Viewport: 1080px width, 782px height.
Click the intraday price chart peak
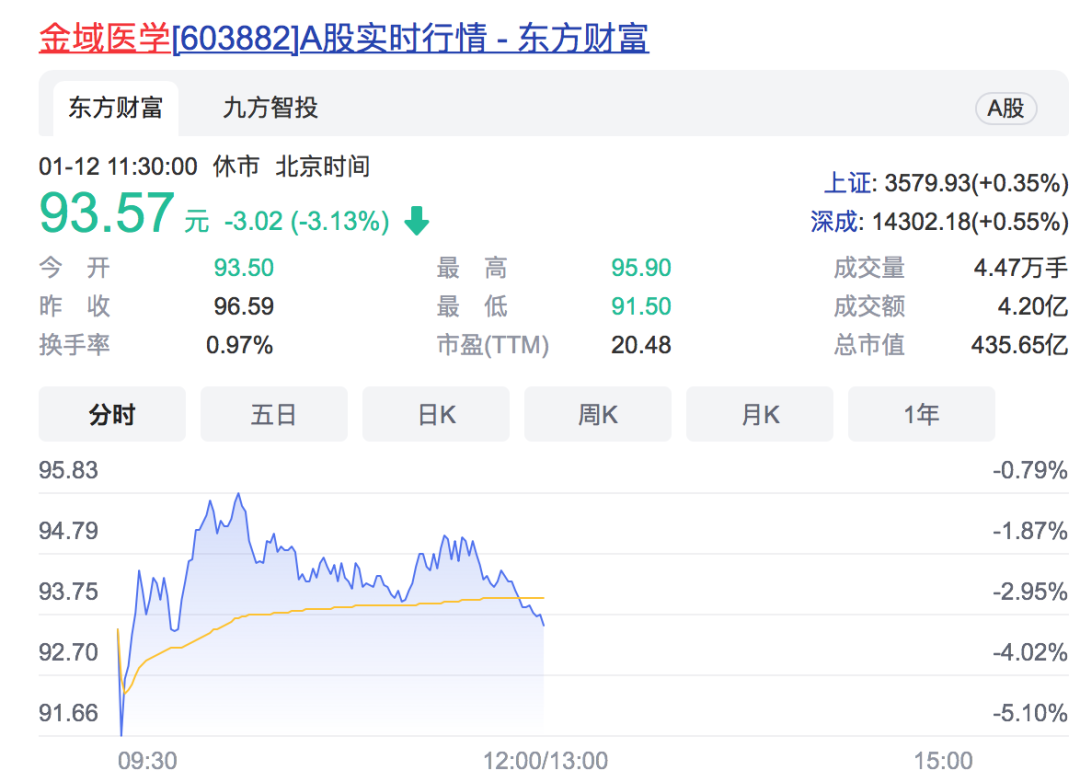[x=238, y=495]
